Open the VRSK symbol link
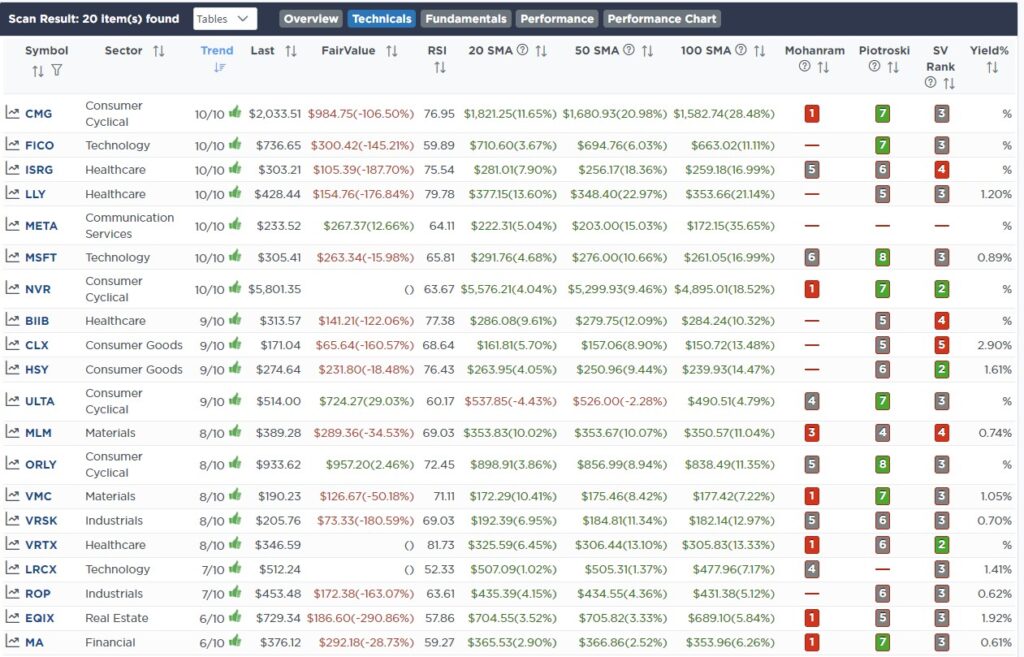This screenshot has height=657, width=1024. (x=41, y=521)
